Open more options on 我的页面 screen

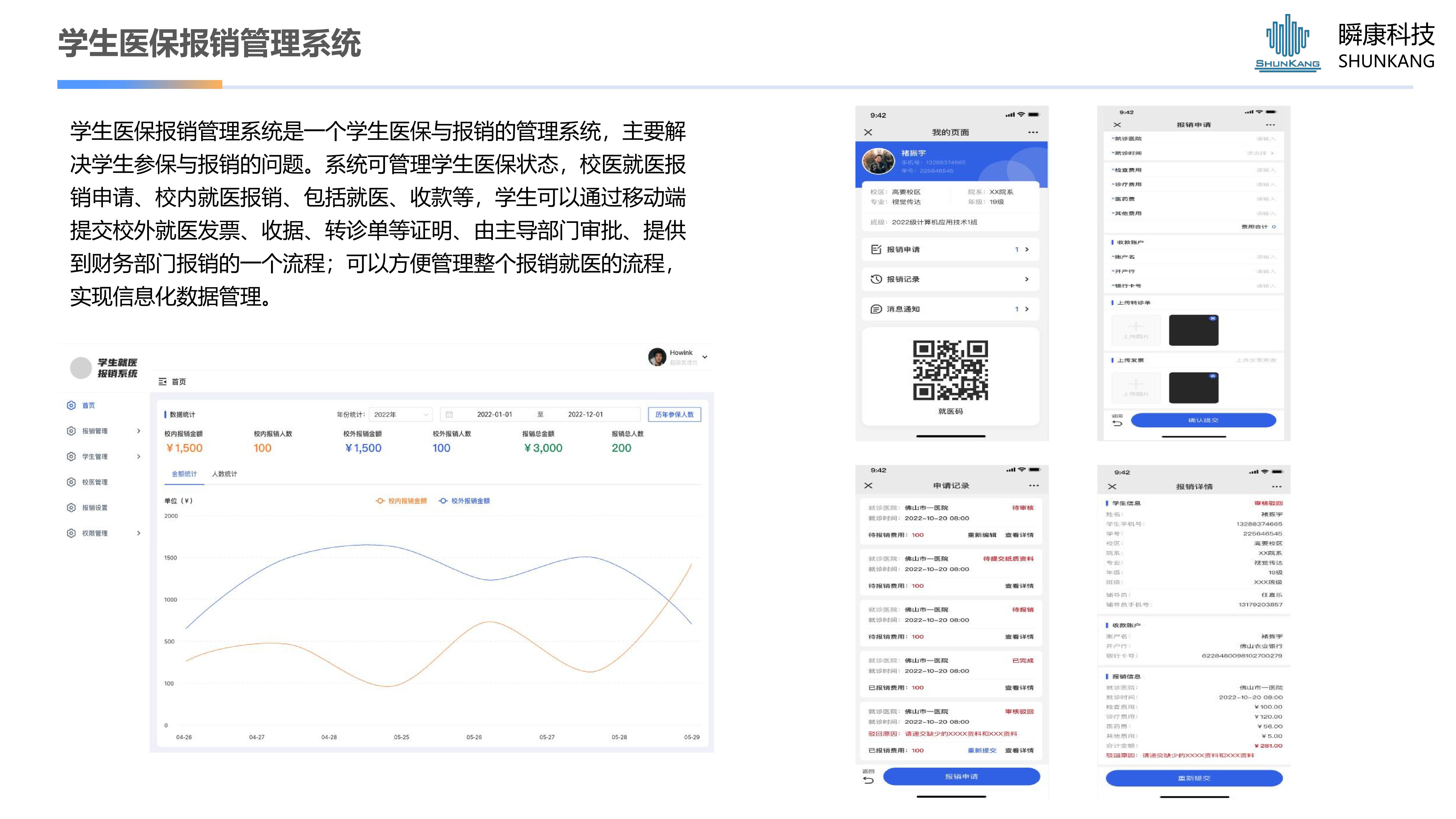[x=1033, y=132]
